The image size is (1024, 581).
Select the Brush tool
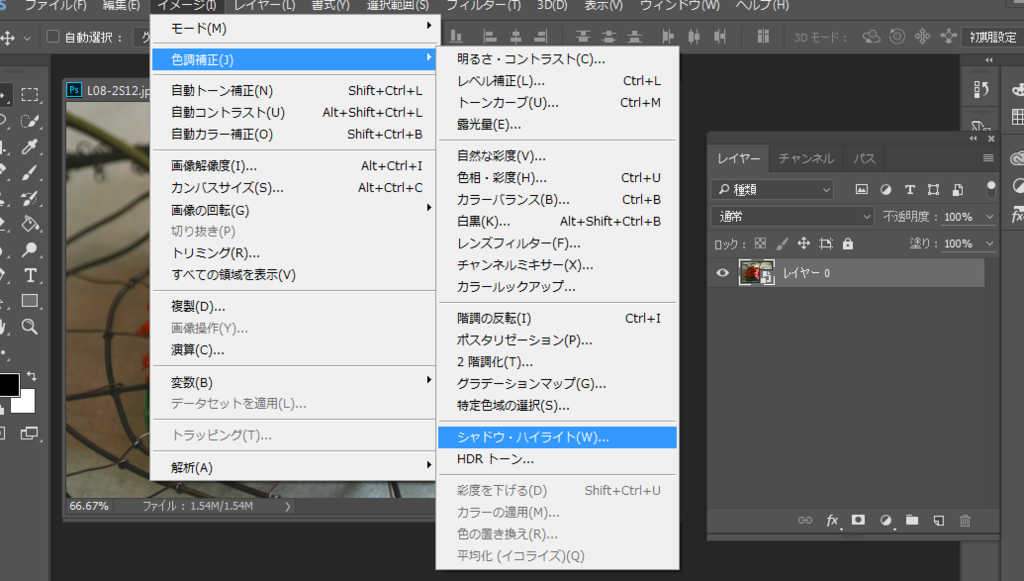pyautogui.click(x=29, y=172)
